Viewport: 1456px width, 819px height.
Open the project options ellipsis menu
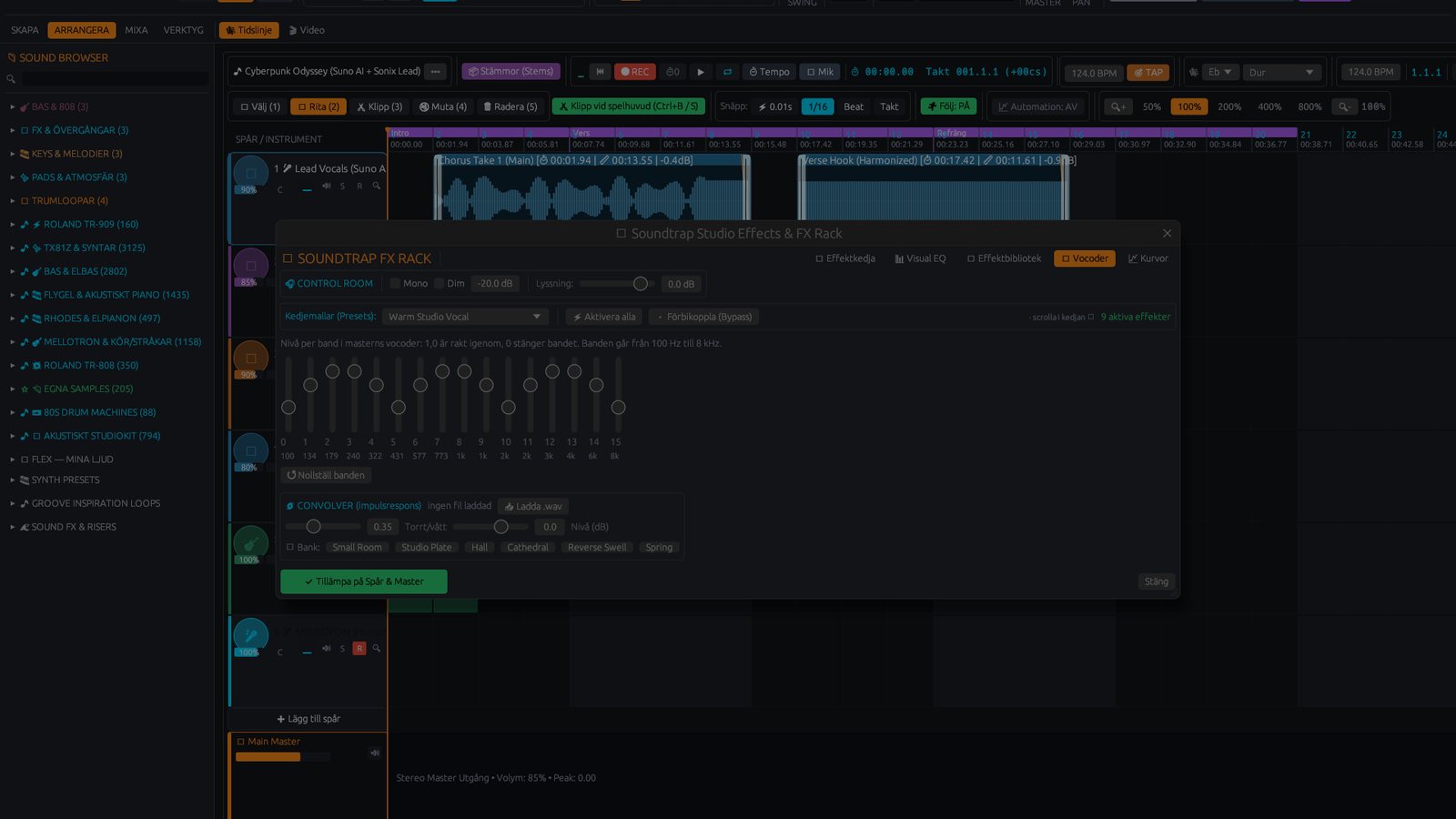click(x=436, y=71)
